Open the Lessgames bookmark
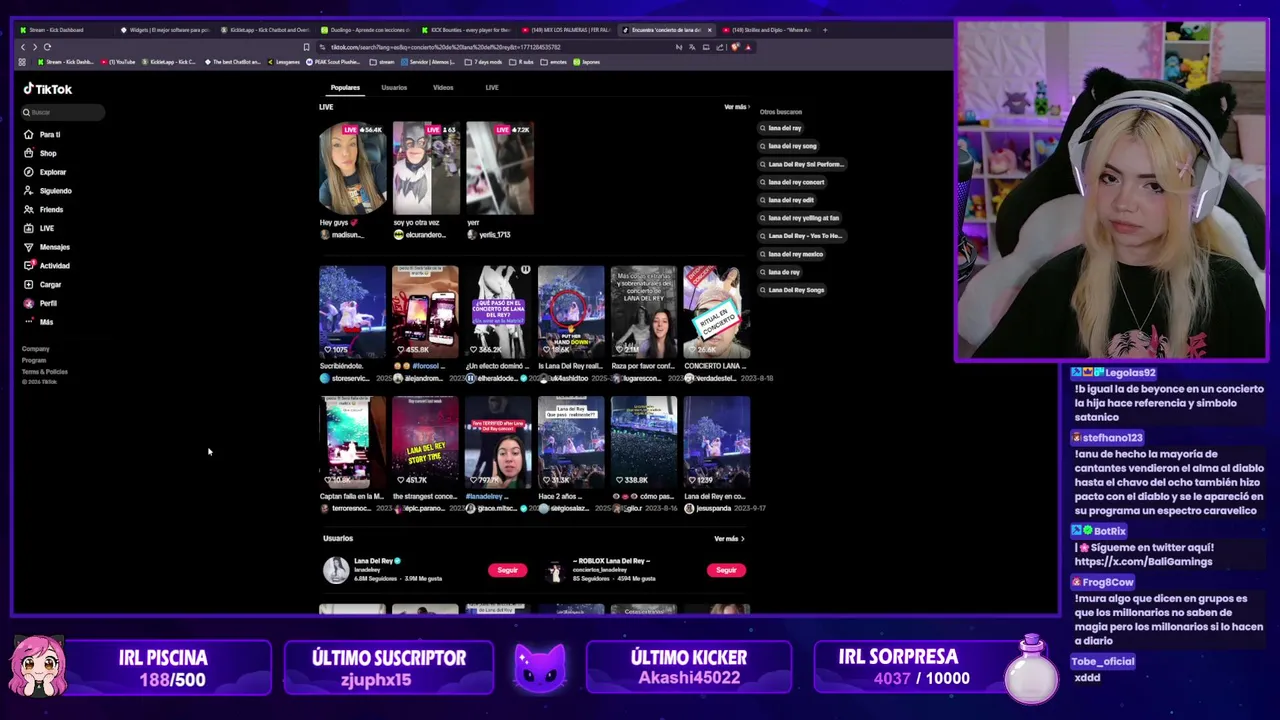1280x720 pixels. (x=283, y=62)
